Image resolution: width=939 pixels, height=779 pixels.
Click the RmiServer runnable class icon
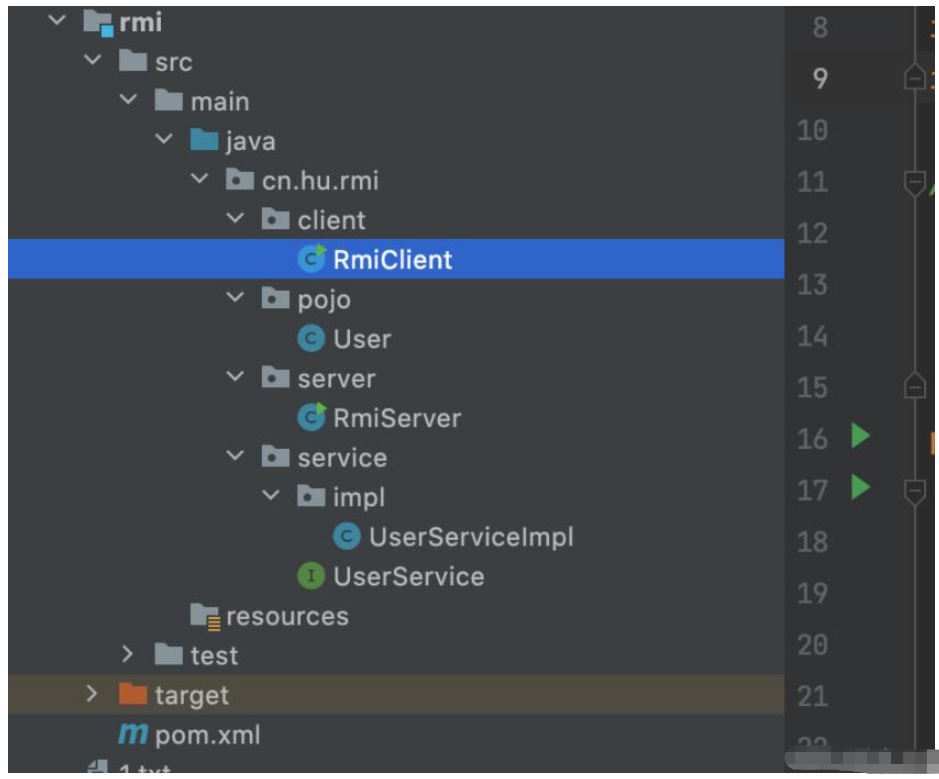click(x=312, y=417)
